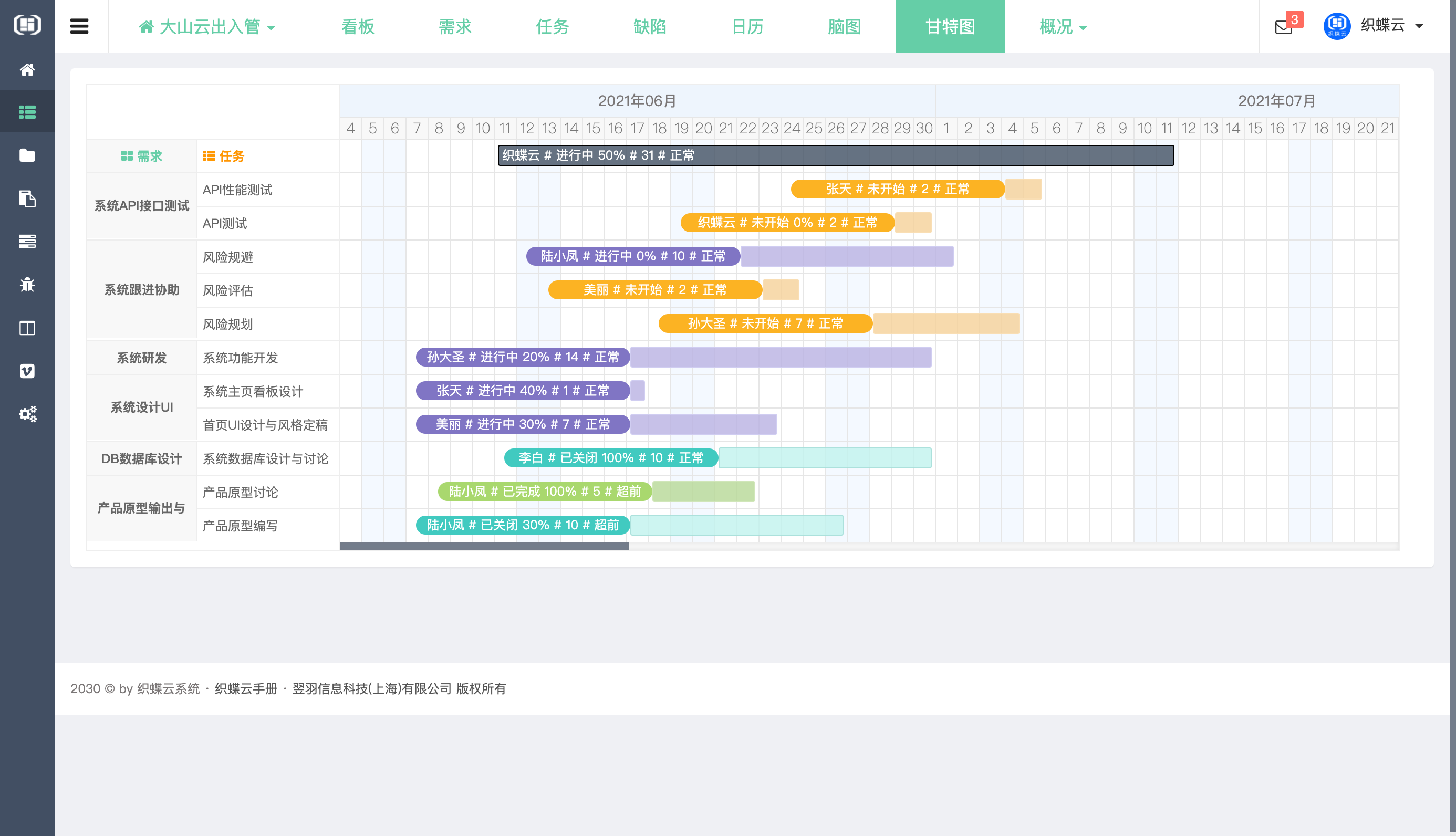The height and width of the screenshot is (836, 1456).
Task: Click the columns layout sidebar icon
Action: pos(27,328)
